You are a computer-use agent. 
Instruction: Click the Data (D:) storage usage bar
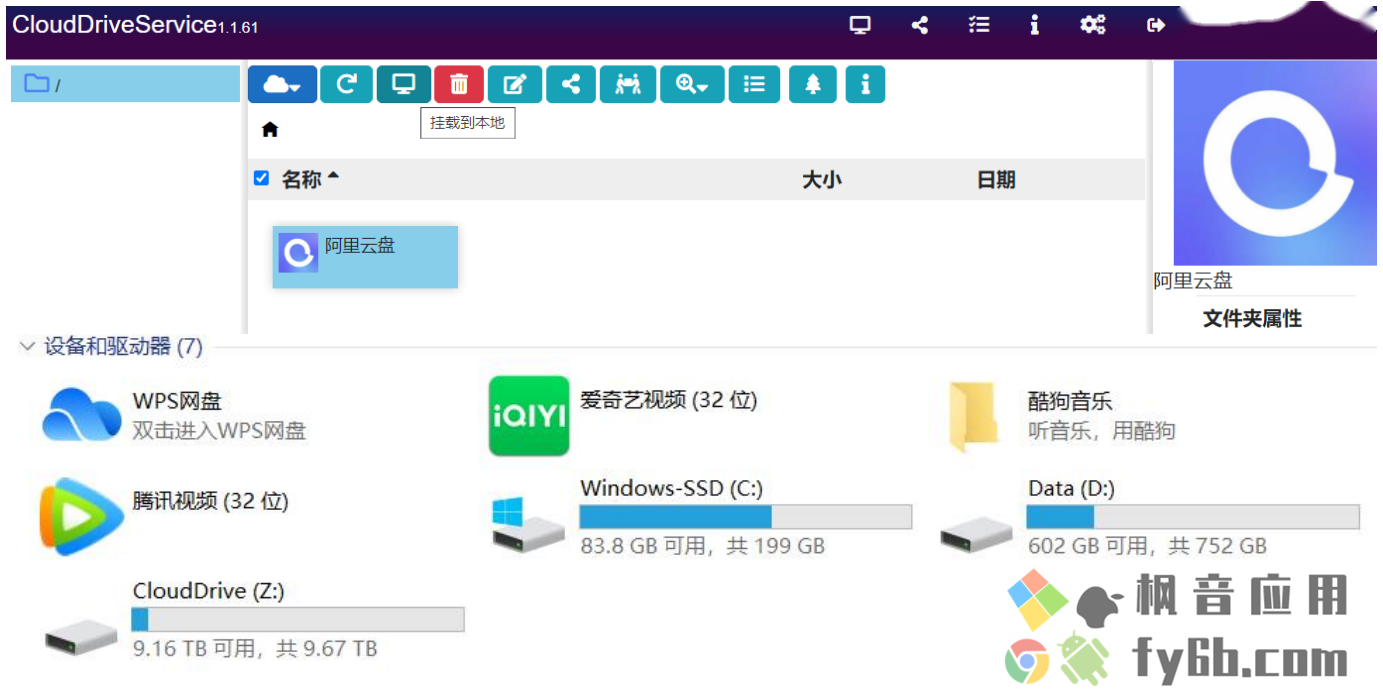tap(1193, 517)
